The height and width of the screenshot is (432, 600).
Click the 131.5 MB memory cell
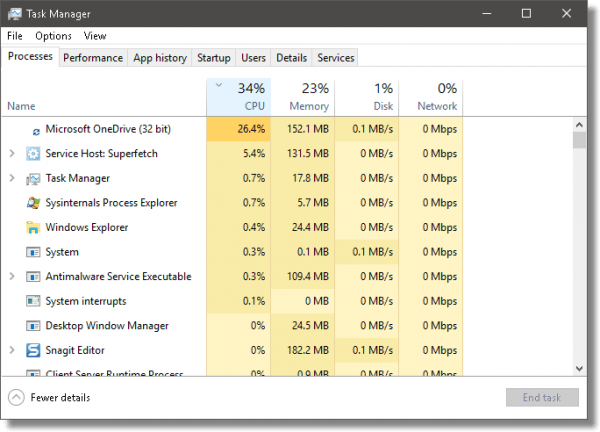(x=303, y=154)
